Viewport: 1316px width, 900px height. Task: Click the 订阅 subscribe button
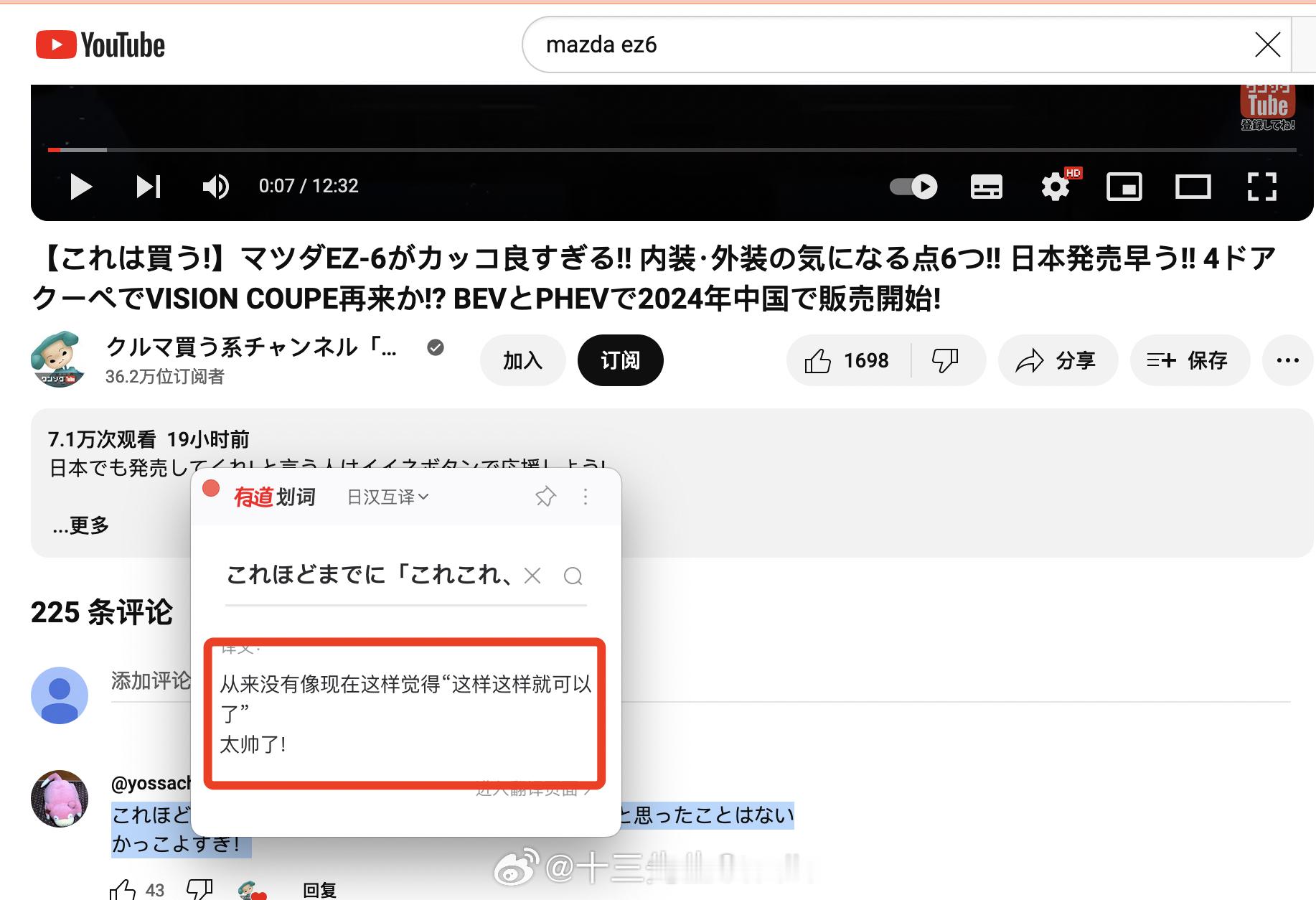point(620,360)
